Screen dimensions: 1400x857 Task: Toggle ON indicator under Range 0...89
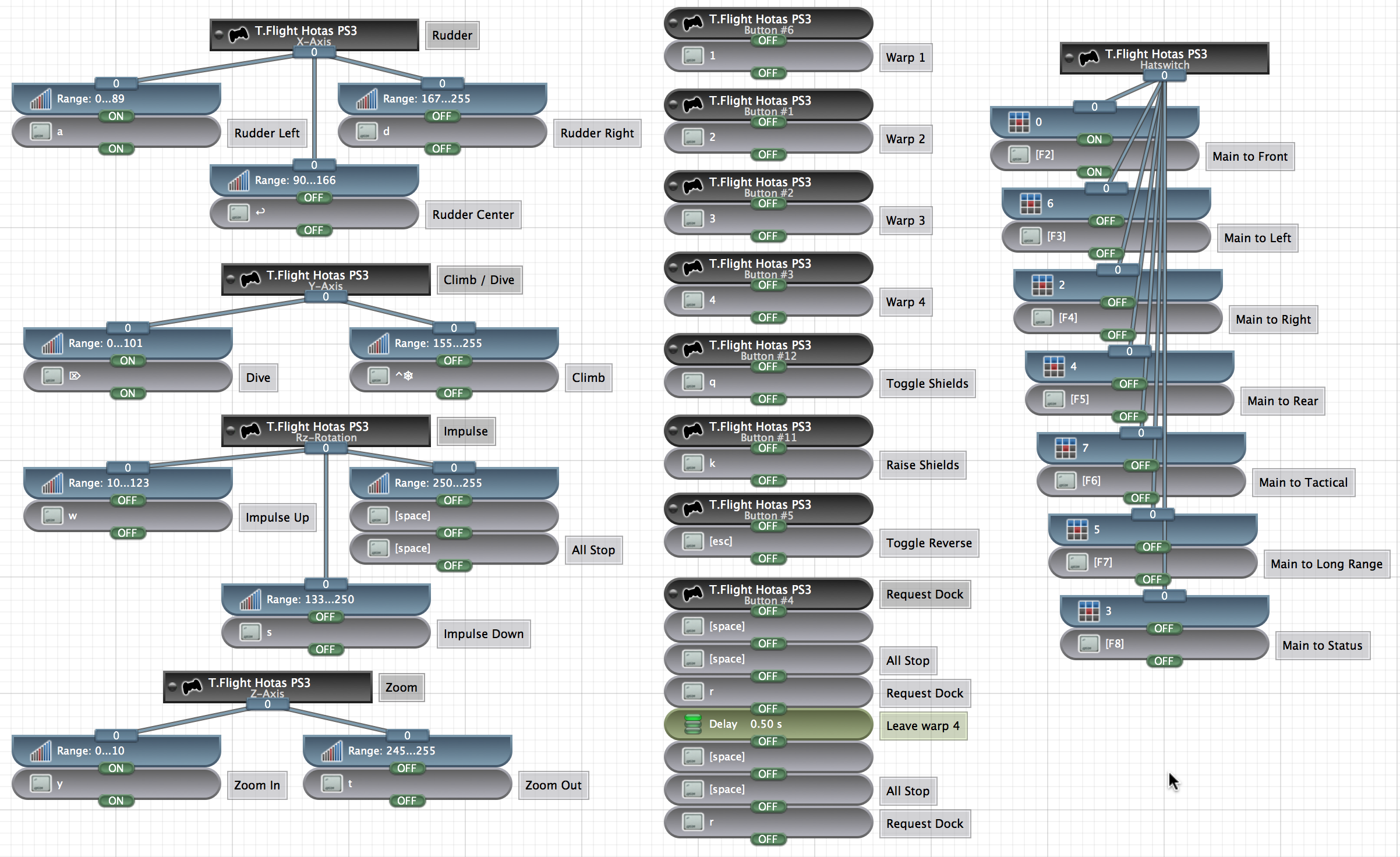[x=116, y=116]
